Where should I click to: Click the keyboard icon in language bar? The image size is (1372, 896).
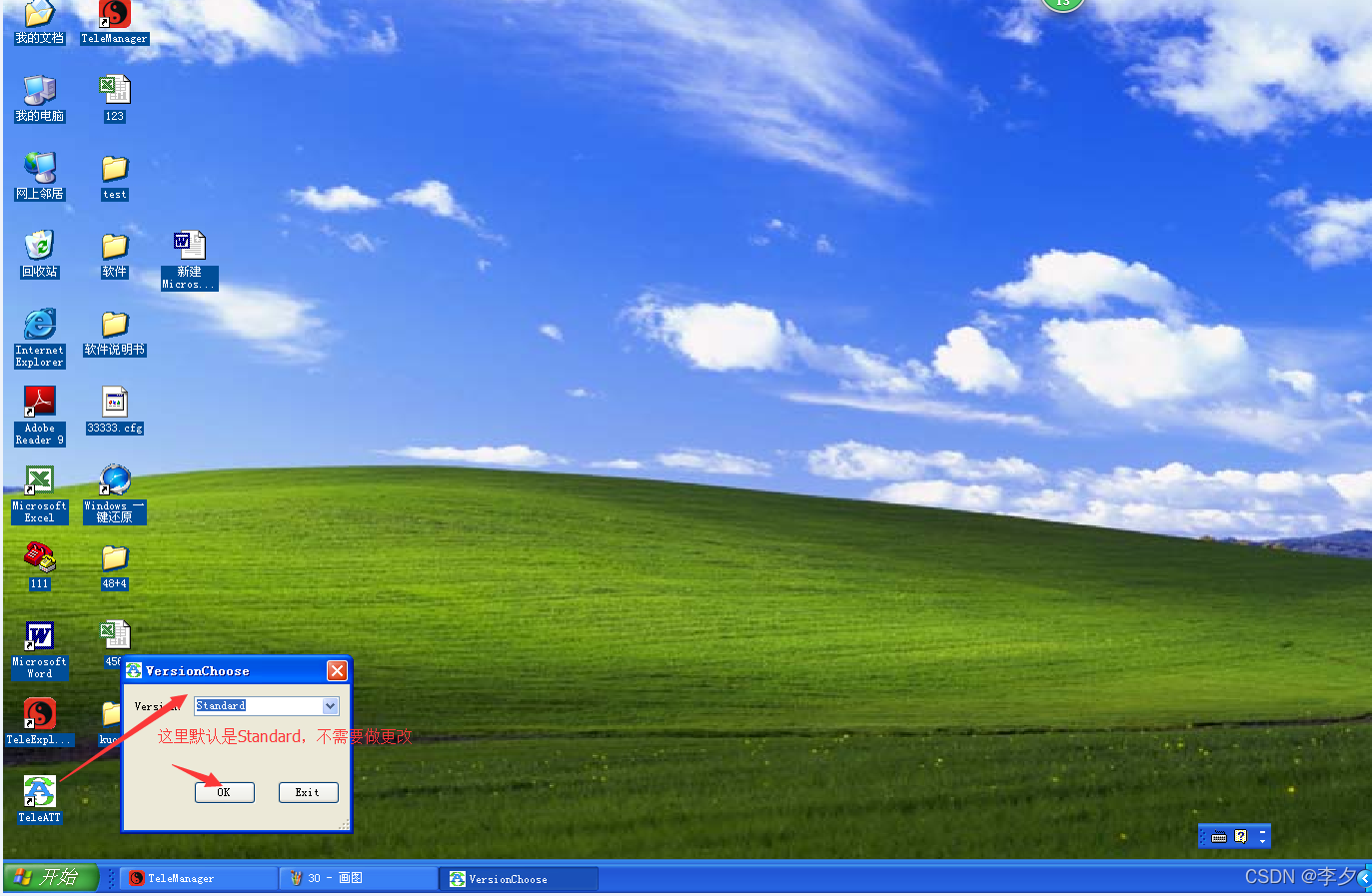click(1219, 837)
